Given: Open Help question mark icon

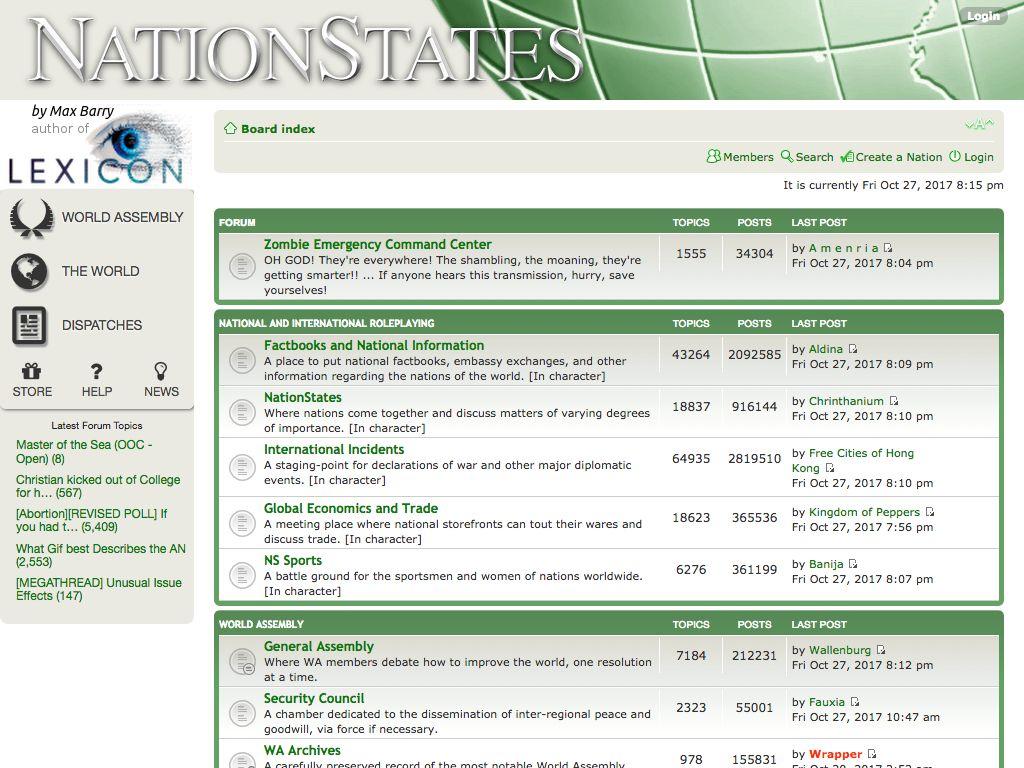Looking at the screenshot, I should [x=97, y=372].
